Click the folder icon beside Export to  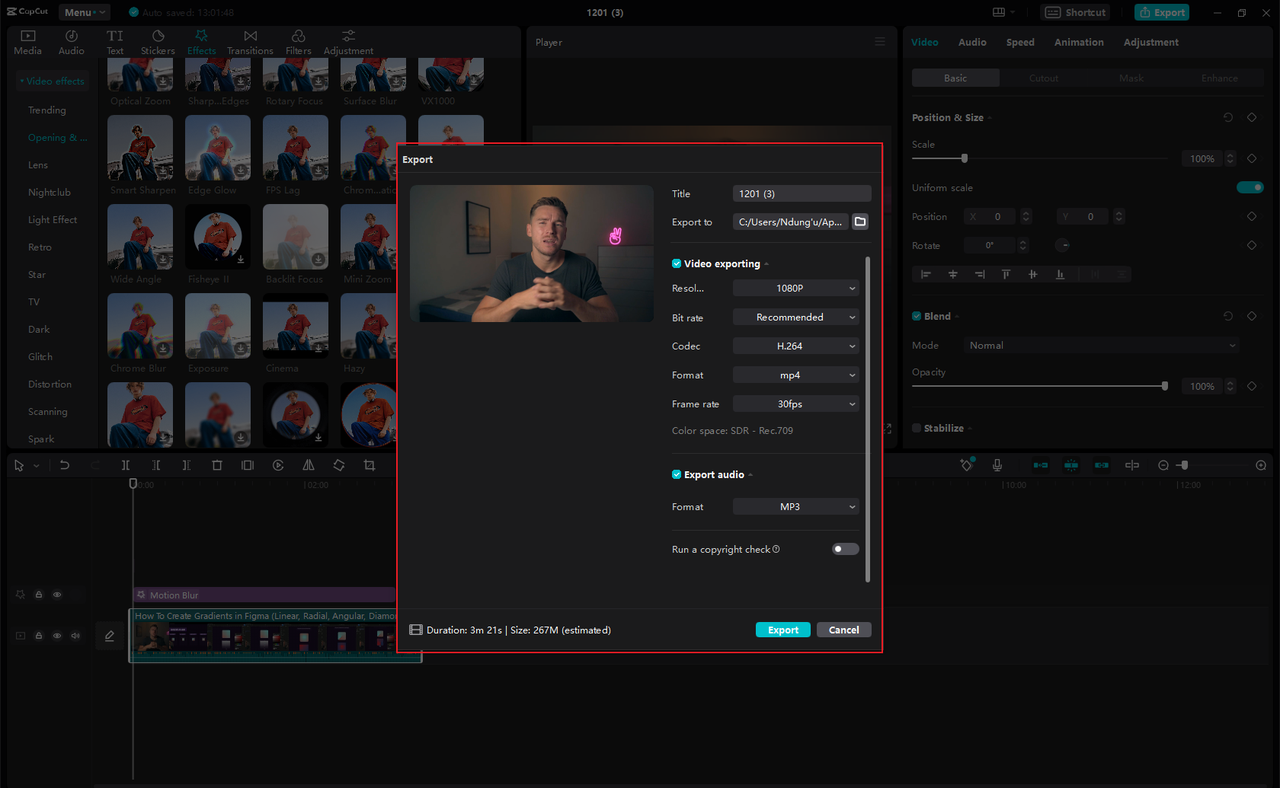pyautogui.click(x=860, y=222)
